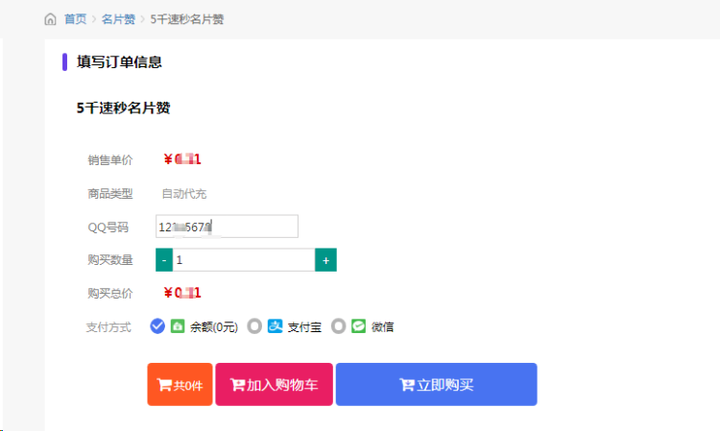Click the home icon in breadcrumb

pos(50,19)
